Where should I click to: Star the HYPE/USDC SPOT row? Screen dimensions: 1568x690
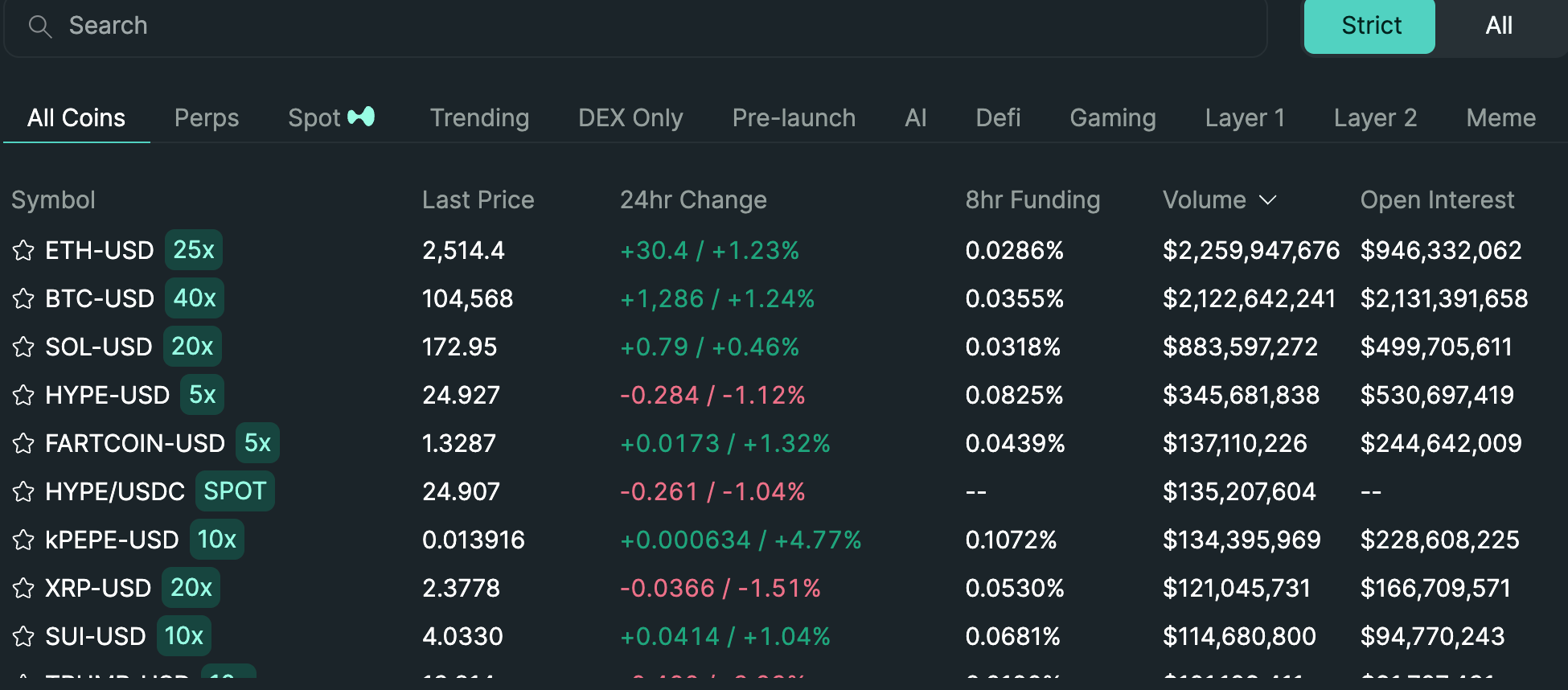tap(23, 491)
